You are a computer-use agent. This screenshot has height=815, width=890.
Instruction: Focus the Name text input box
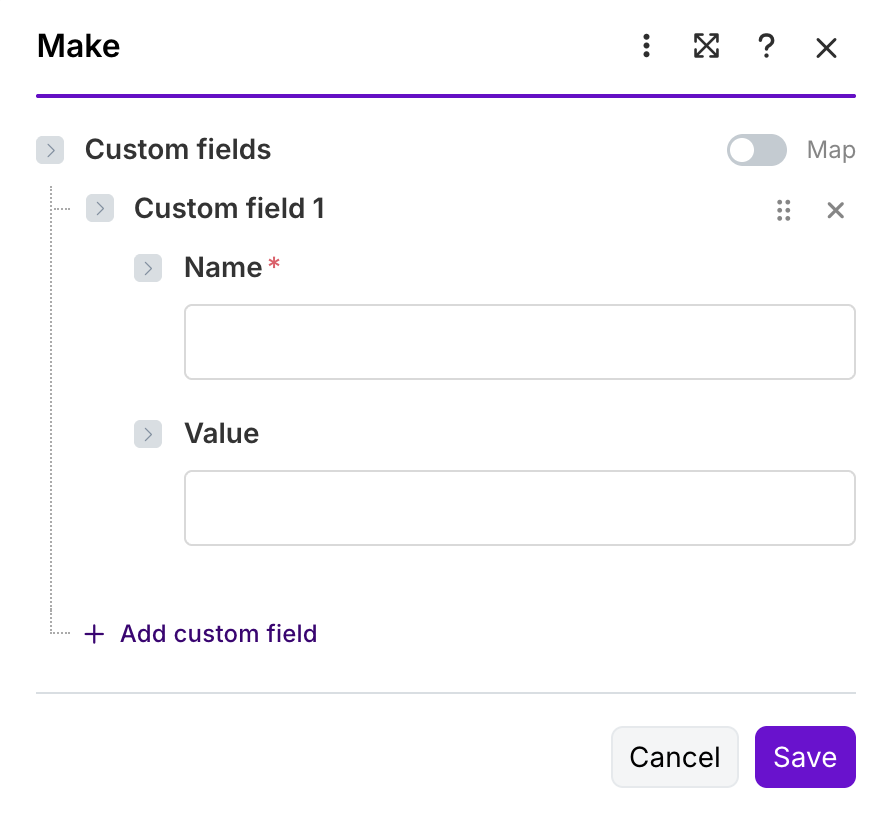click(519, 342)
